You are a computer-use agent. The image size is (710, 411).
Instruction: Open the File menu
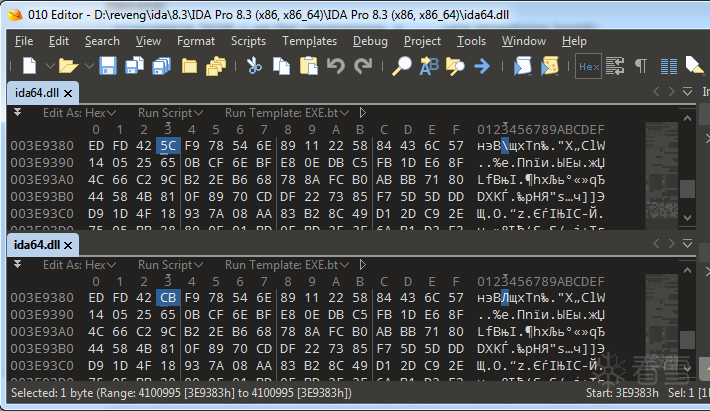(x=24, y=41)
